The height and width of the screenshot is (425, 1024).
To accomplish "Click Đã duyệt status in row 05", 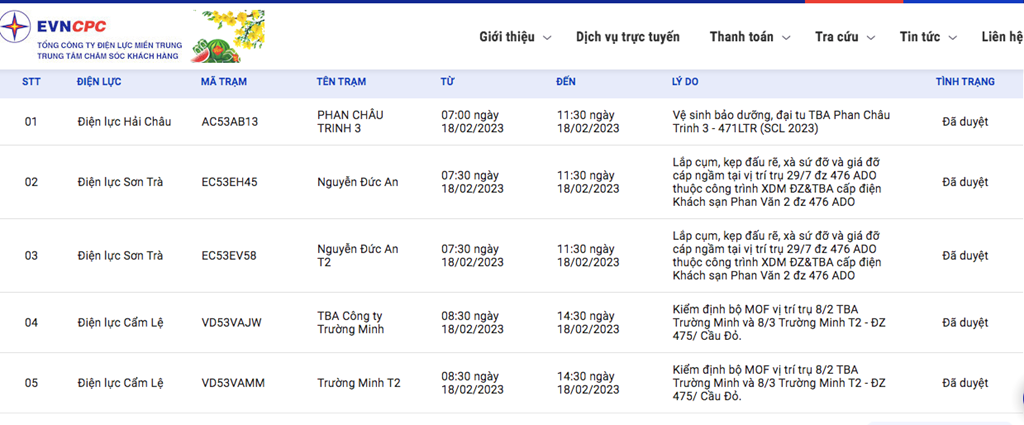I will pyautogui.click(x=965, y=383).
